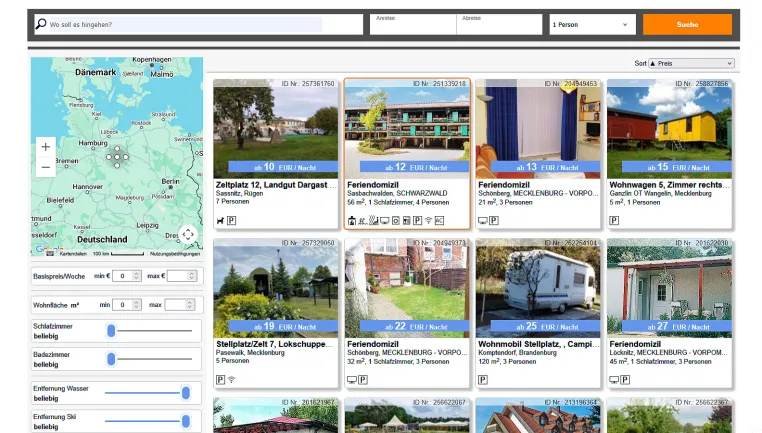
Task: Click the Entfernung Ski slider handle
Action: 186,421
